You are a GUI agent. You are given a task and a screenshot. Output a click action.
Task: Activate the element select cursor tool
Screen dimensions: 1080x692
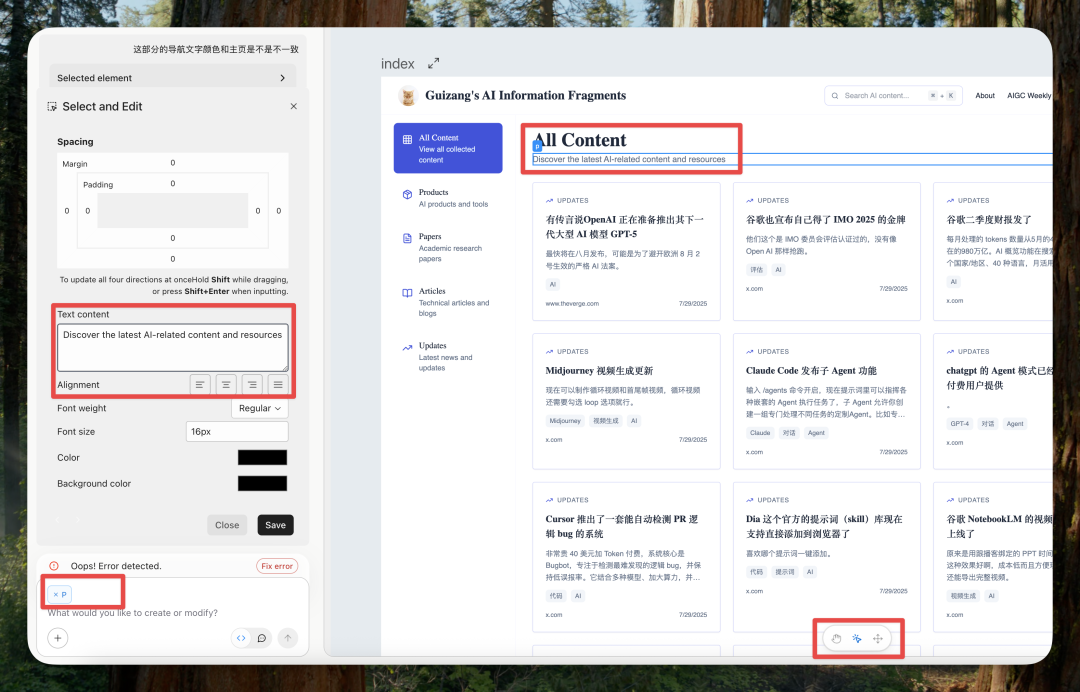(857, 638)
